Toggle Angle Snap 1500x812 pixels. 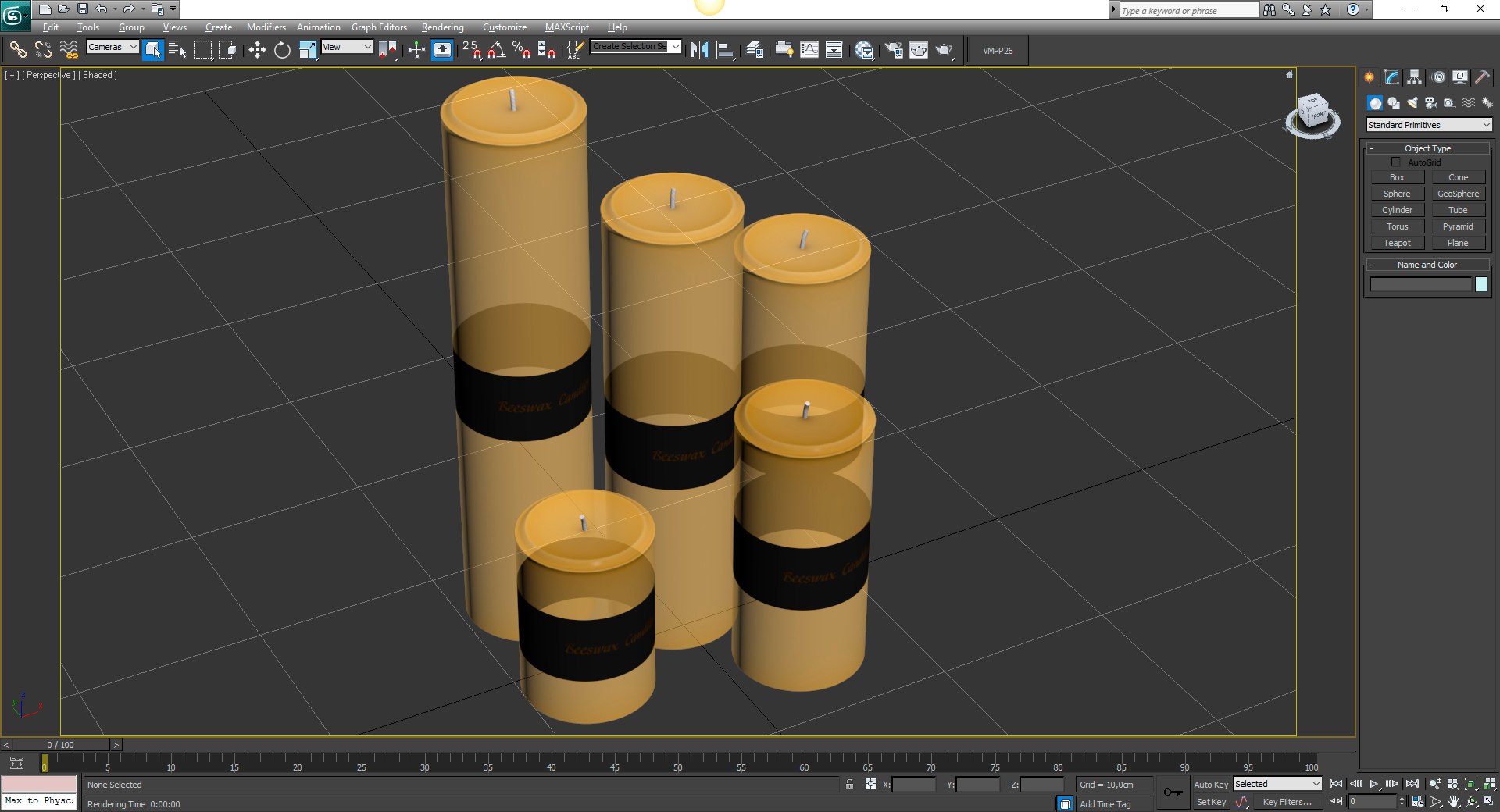[497, 50]
